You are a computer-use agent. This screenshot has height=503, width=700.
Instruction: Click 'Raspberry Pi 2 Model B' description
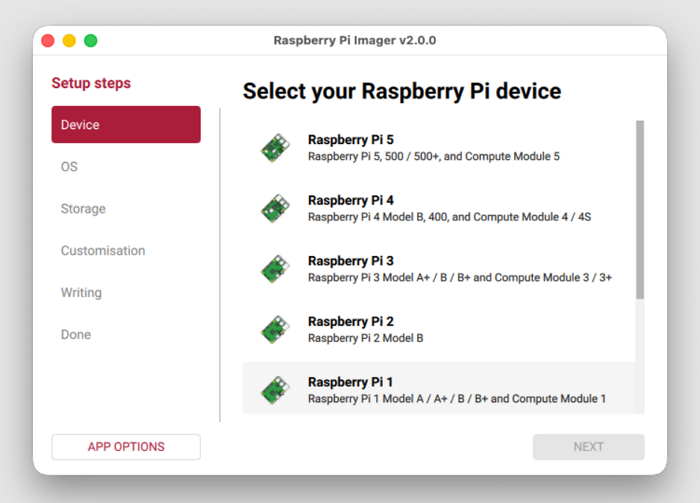click(366, 338)
